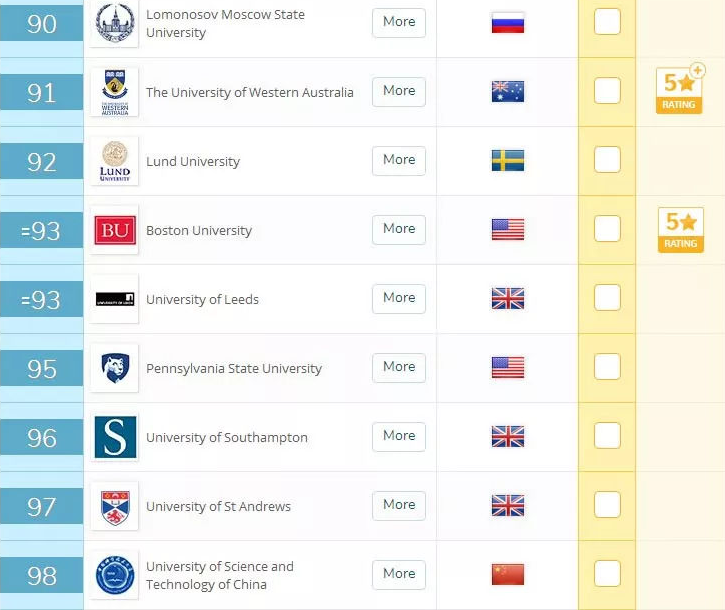Select the Penn State lion shield logo
The height and width of the screenshot is (610, 725).
click(x=115, y=368)
